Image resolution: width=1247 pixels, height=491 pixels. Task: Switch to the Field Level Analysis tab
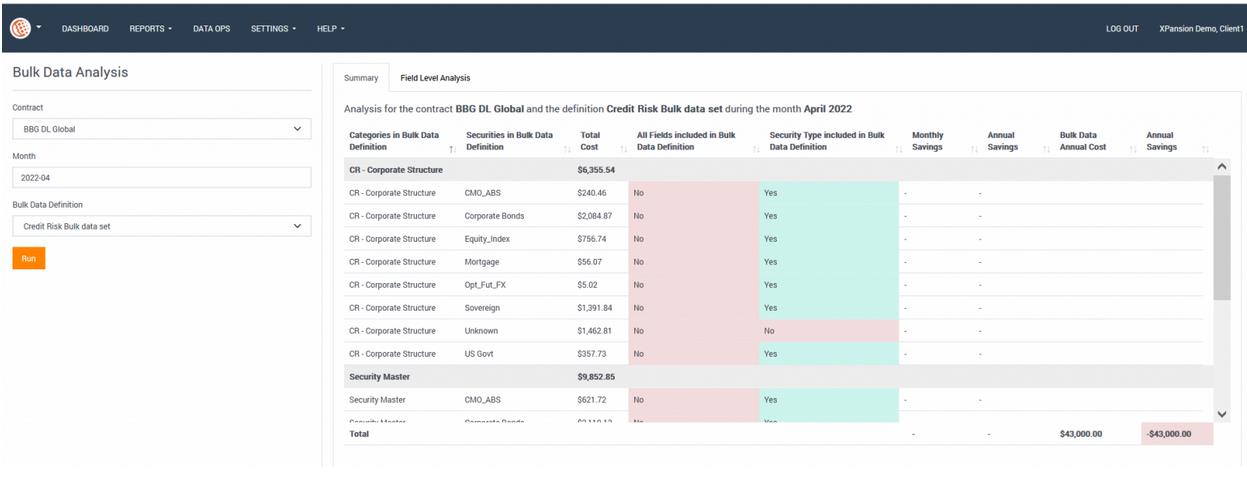(x=435, y=78)
